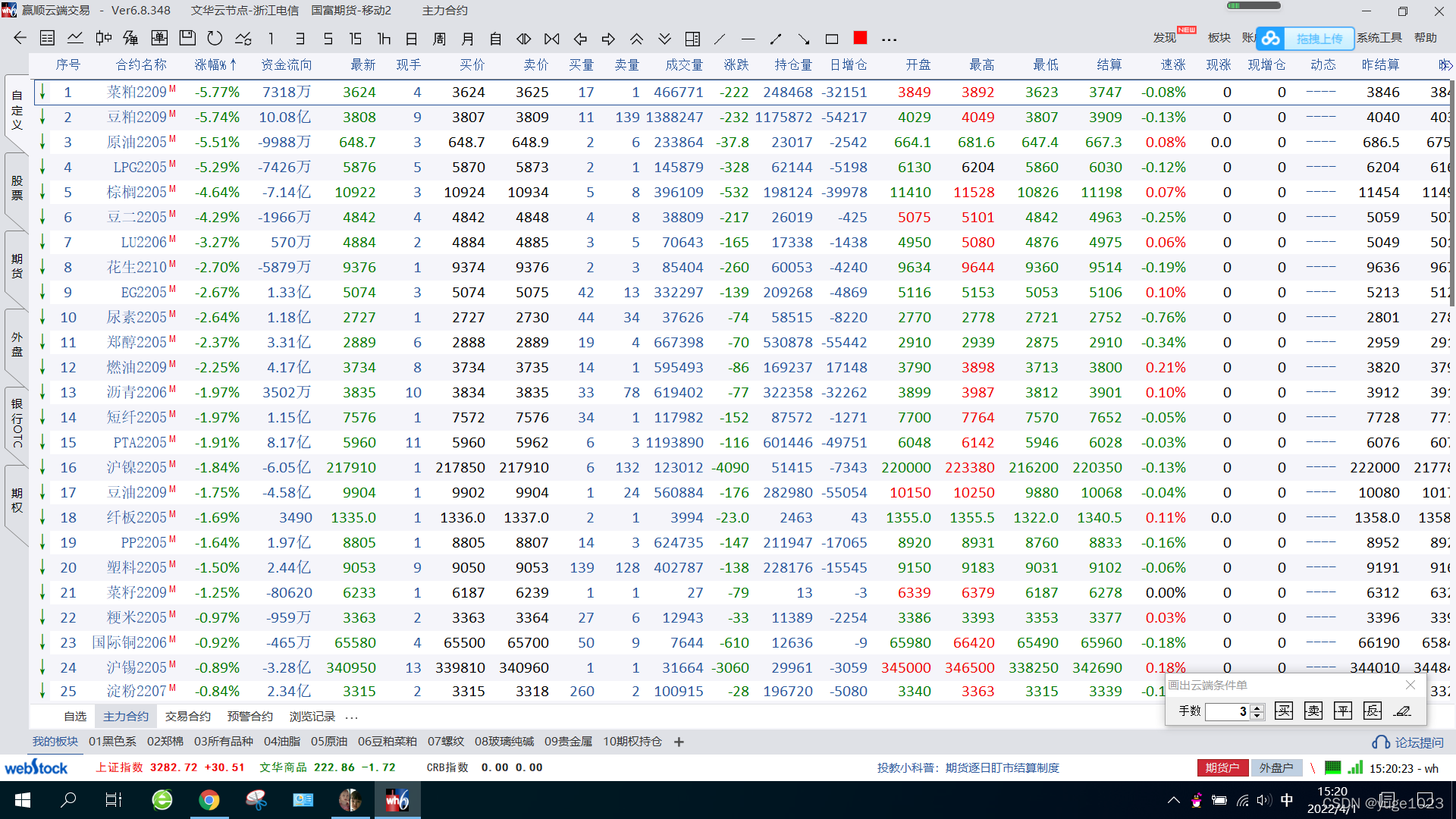Toggle the split panel layout icon

click(692, 38)
